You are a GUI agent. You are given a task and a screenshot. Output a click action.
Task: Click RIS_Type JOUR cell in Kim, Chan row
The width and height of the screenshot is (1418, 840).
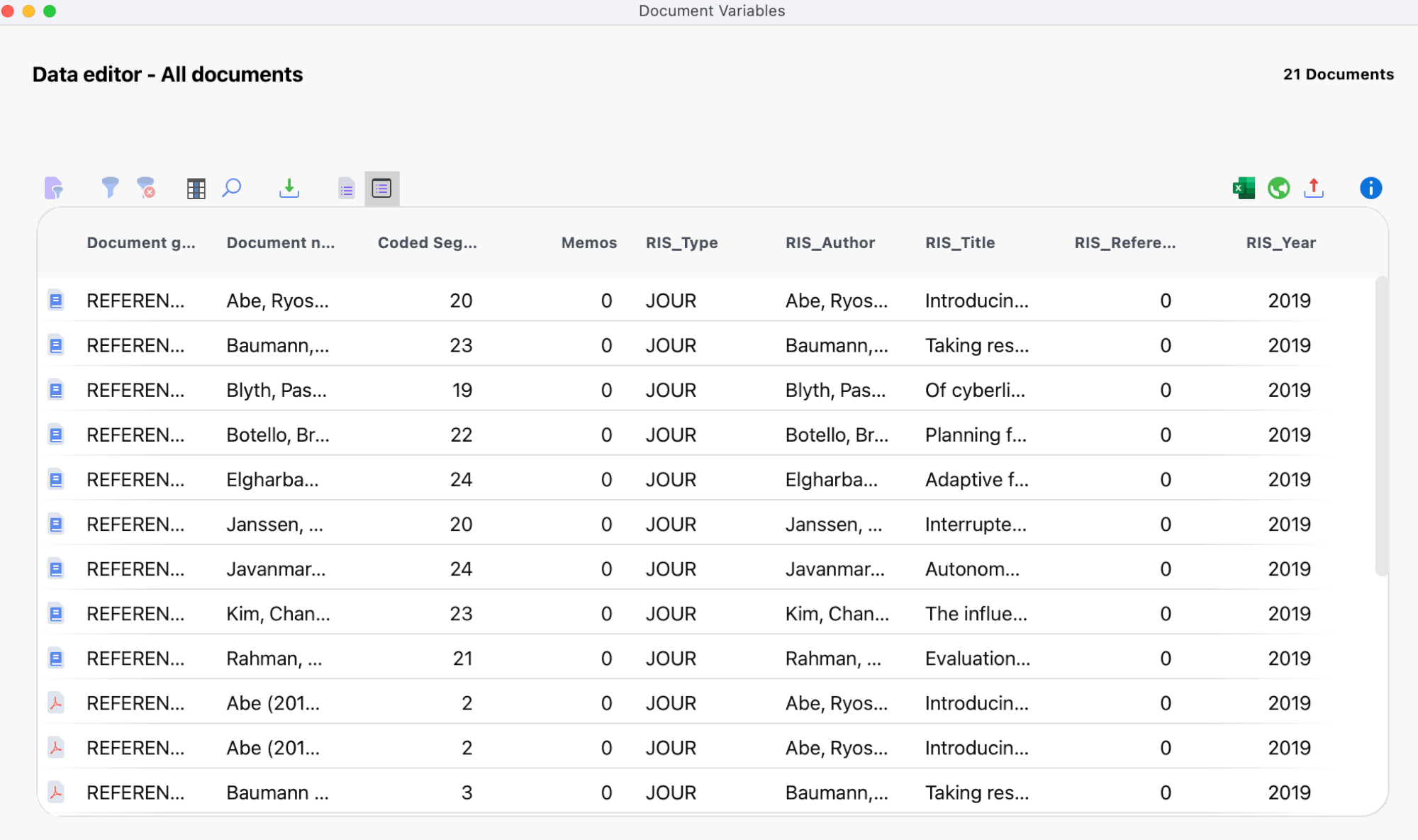(x=671, y=613)
